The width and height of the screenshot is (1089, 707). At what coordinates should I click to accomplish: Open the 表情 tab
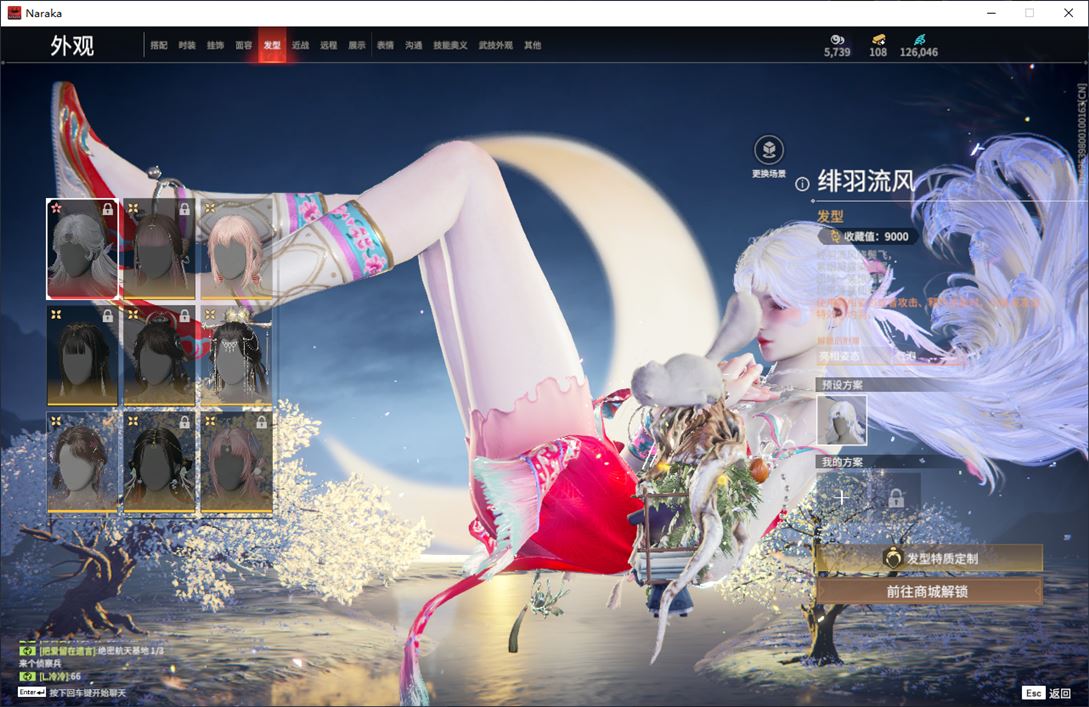(x=385, y=45)
